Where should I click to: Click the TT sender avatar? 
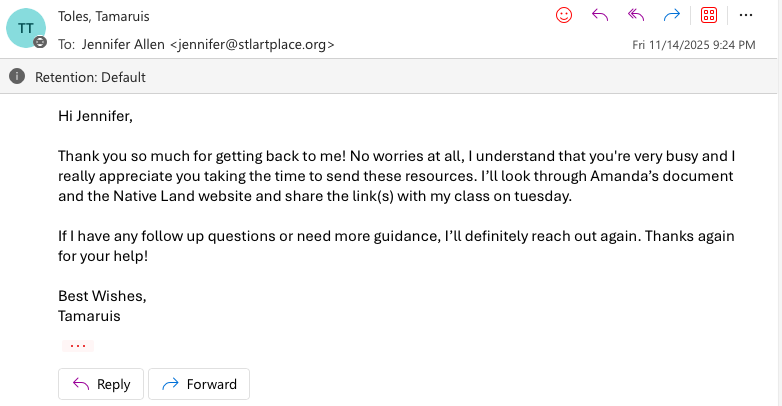point(26,27)
